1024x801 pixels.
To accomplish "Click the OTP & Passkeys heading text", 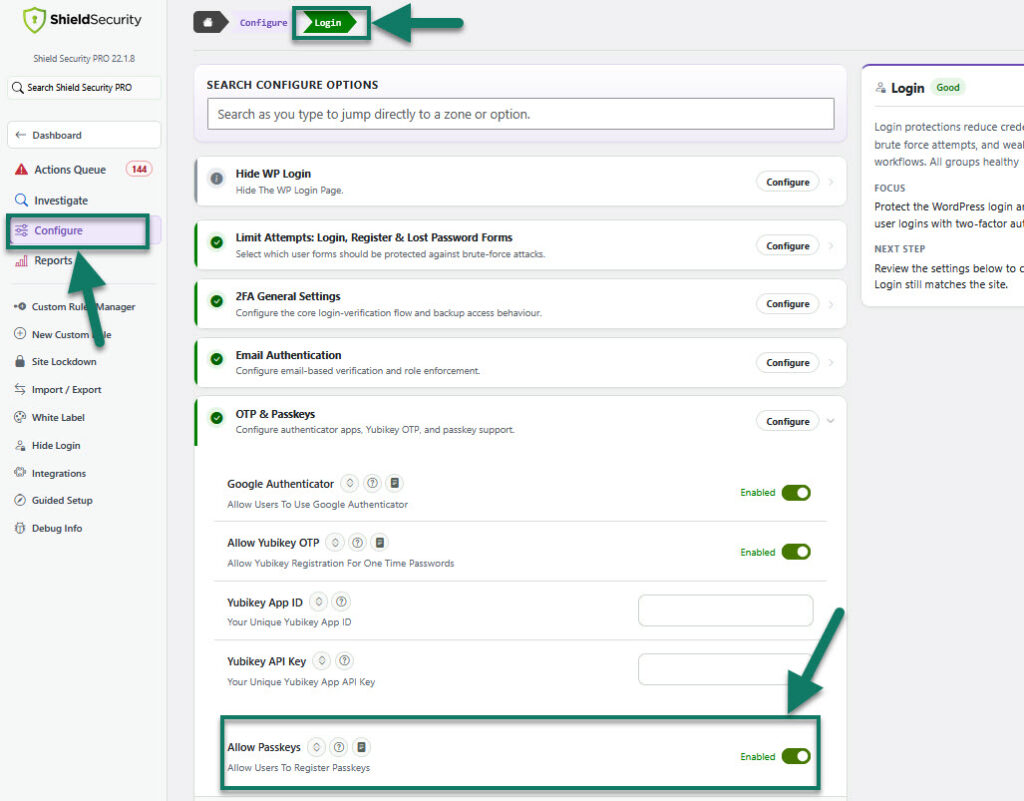I will (275, 414).
